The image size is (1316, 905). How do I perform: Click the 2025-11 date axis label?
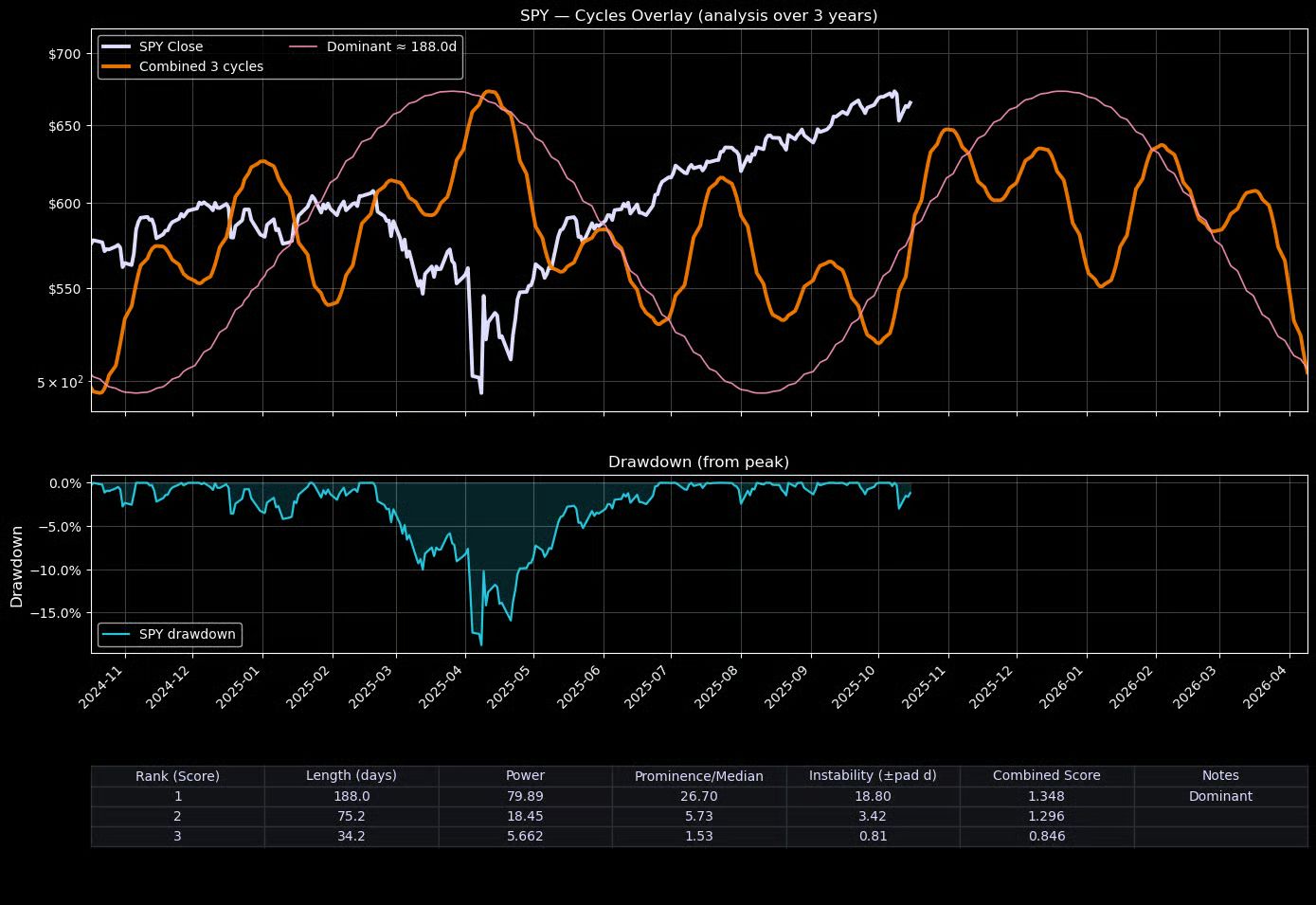click(x=924, y=686)
